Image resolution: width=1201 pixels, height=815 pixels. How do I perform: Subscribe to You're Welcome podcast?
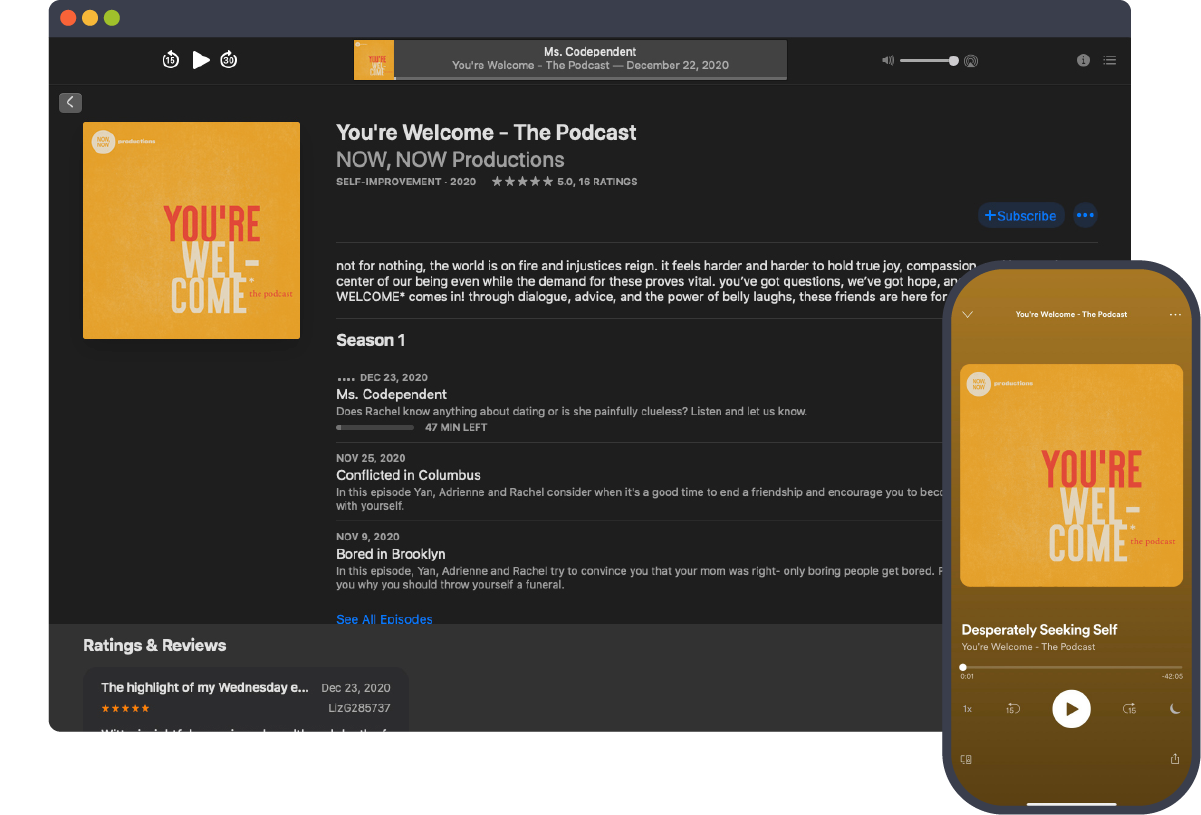tap(1021, 215)
